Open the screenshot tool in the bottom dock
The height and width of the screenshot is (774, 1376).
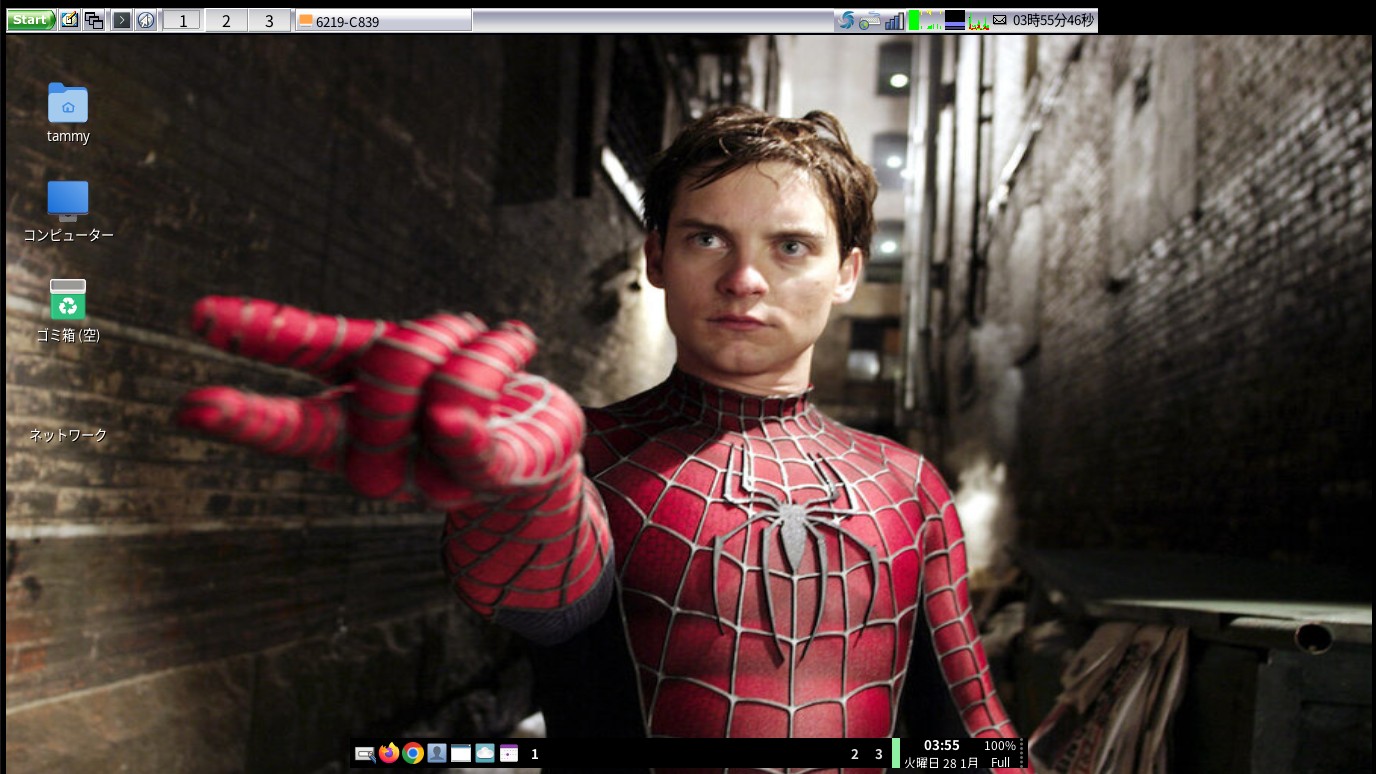coord(365,753)
